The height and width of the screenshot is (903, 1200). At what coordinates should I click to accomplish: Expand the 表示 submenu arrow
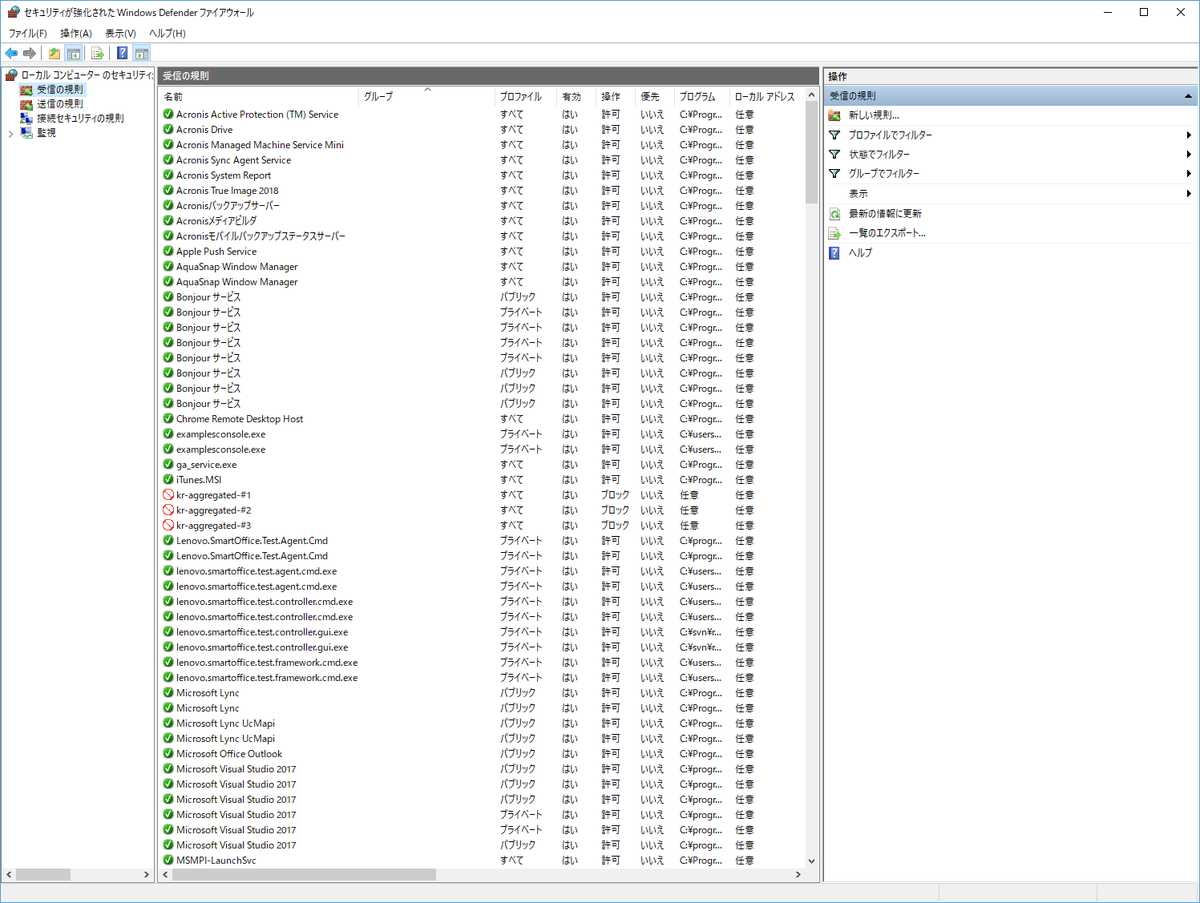click(1189, 193)
